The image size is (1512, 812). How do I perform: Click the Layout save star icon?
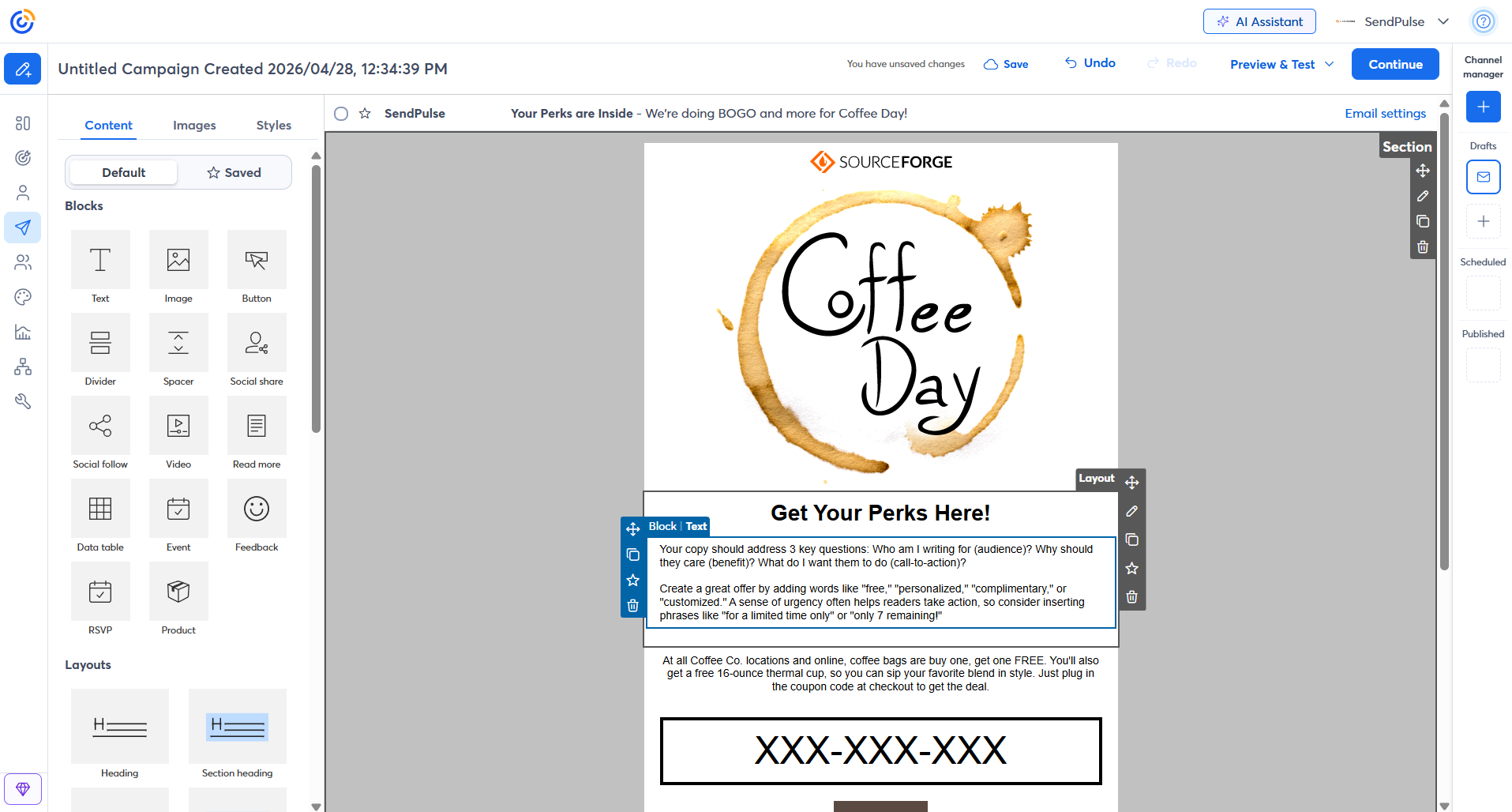coord(1131,569)
